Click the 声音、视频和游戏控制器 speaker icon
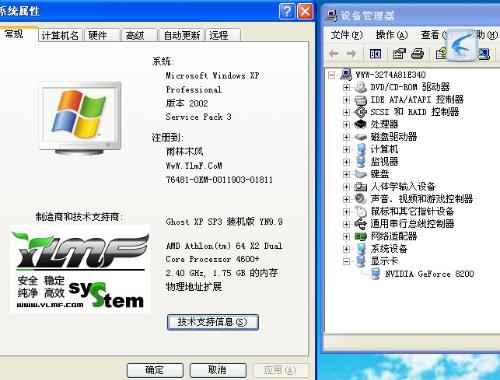The image size is (500, 380). [360, 199]
